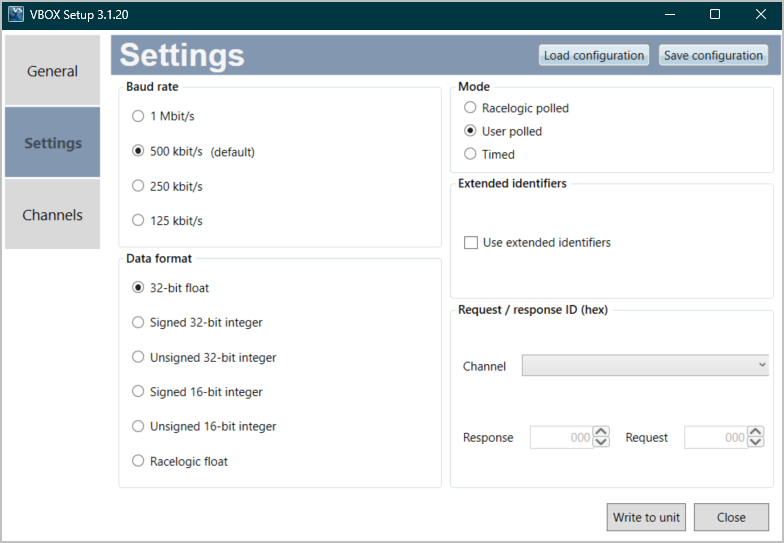Minimize the VBOX Setup window

tap(670, 14)
